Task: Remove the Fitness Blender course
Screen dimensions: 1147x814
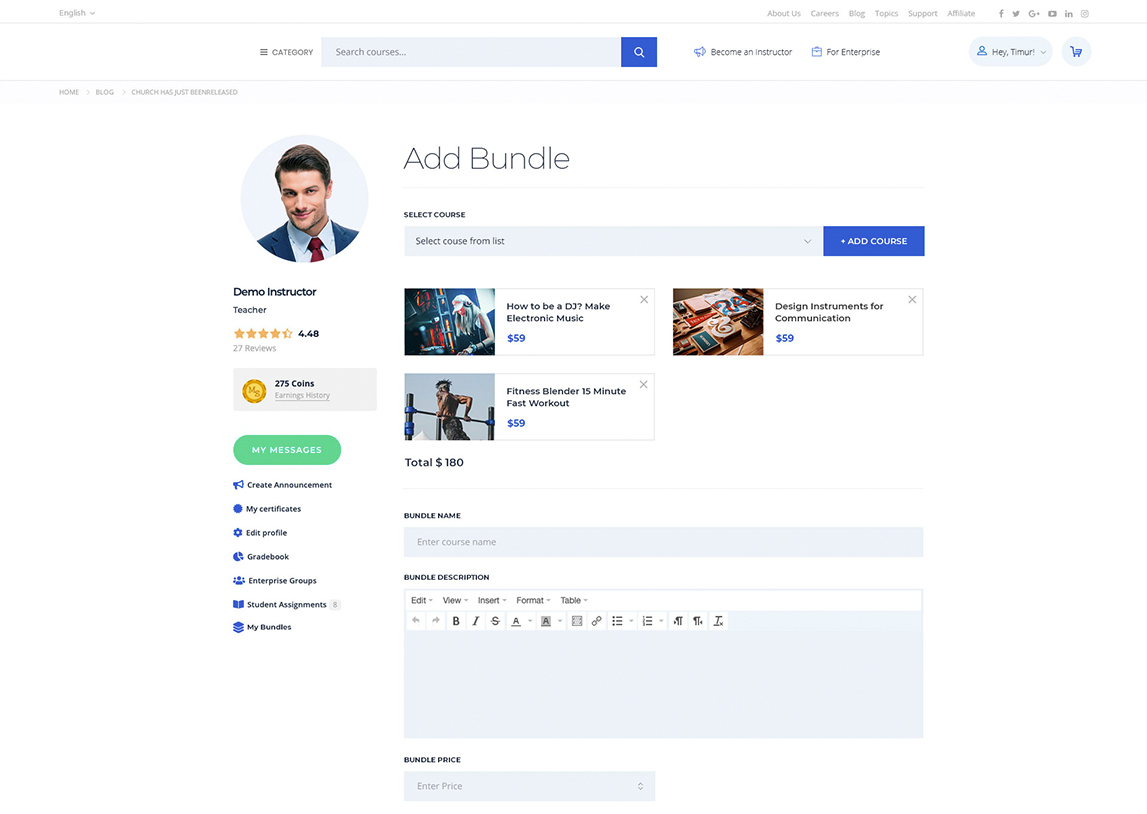Action: click(644, 385)
